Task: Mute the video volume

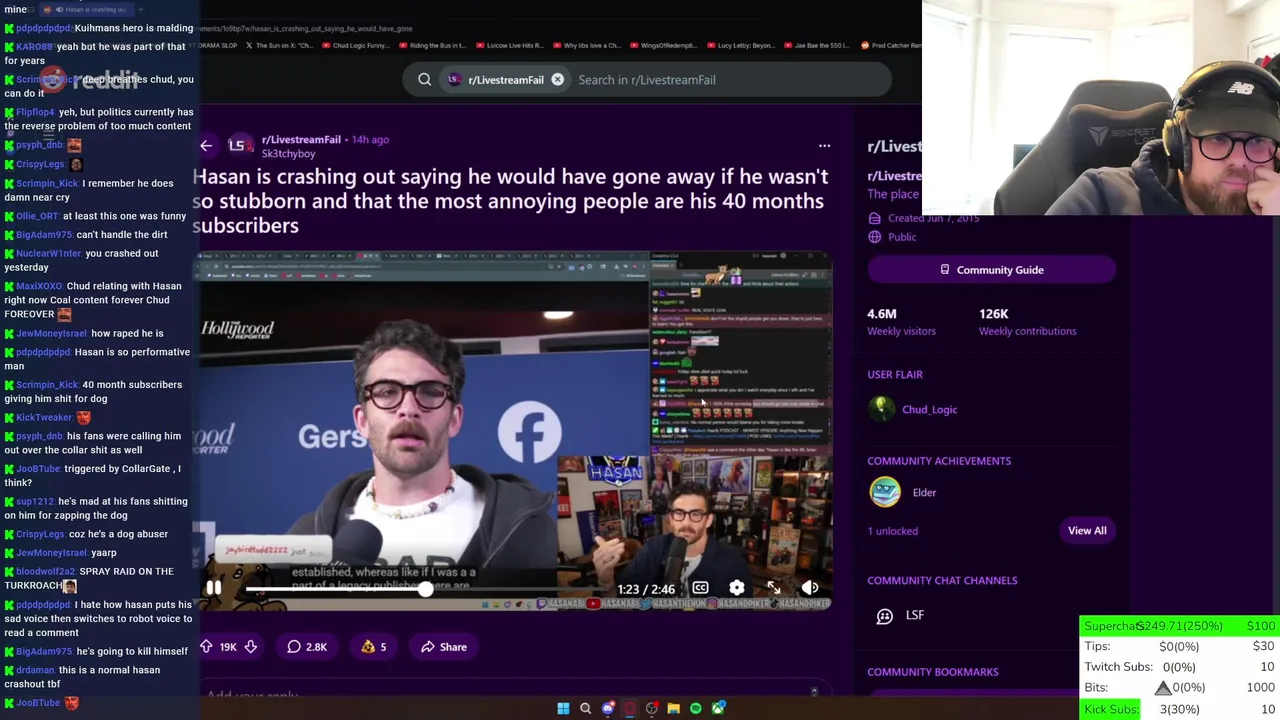Action: tap(810, 588)
